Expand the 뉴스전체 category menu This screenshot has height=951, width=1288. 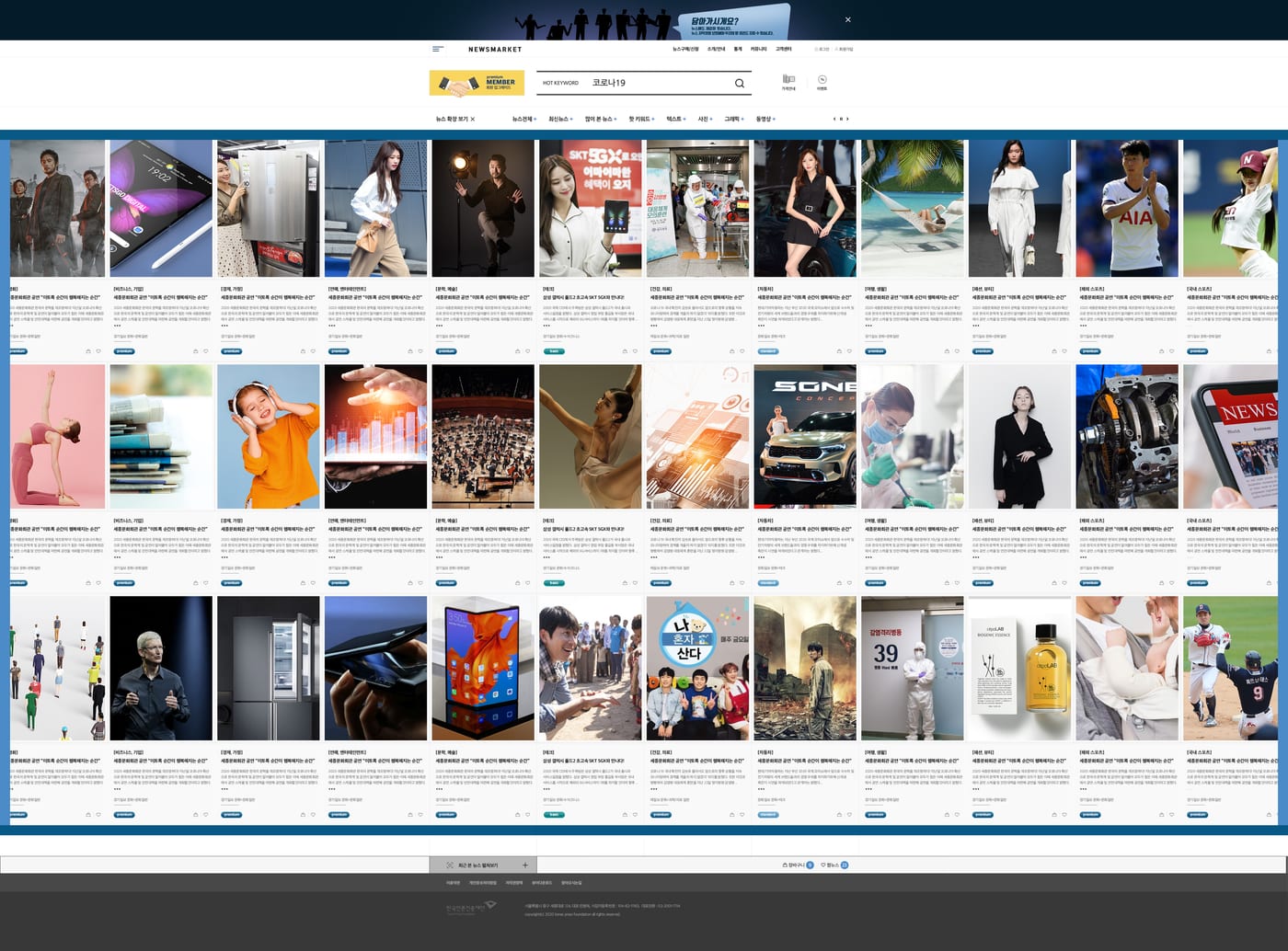(x=524, y=119)
